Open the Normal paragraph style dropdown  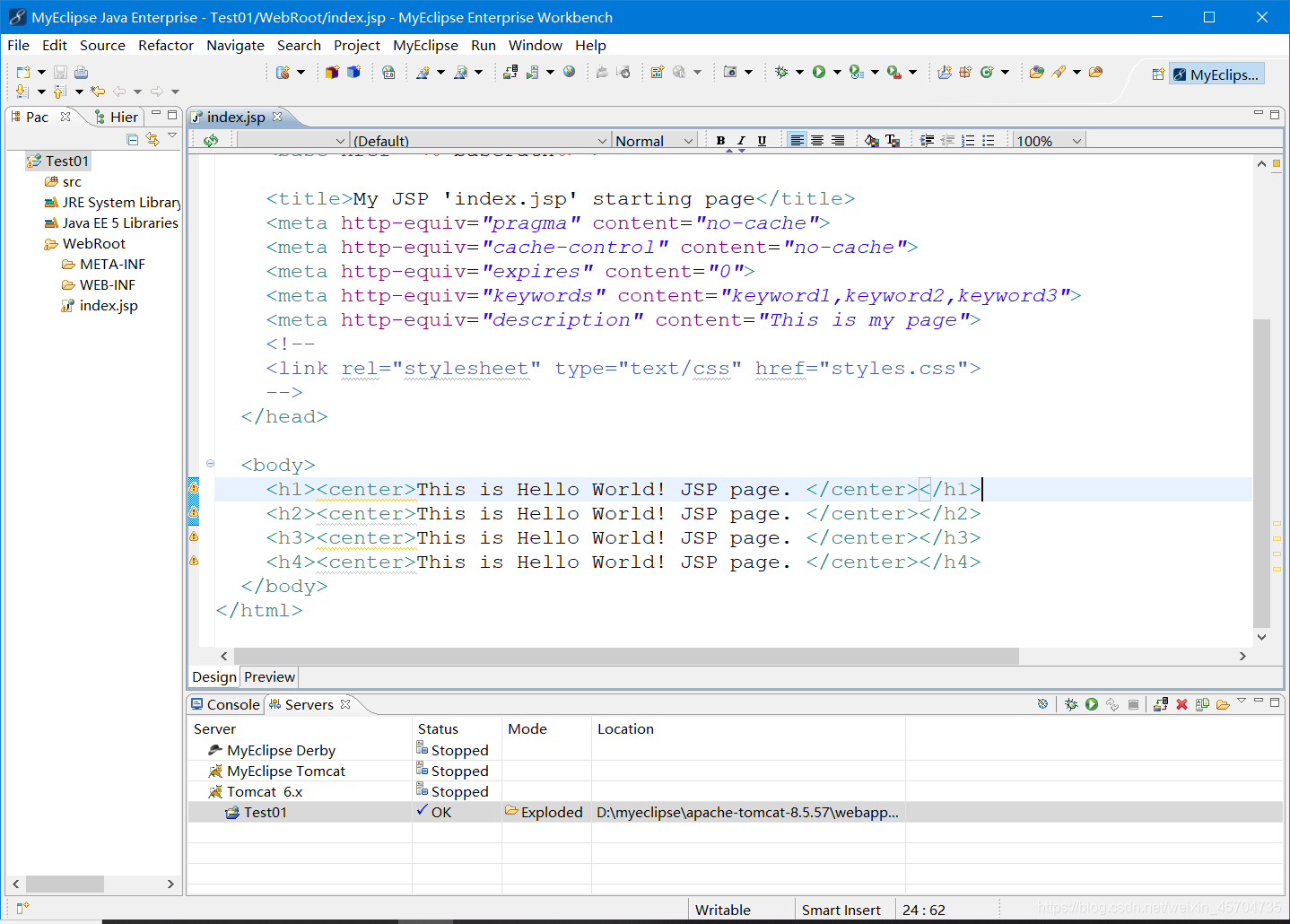point(655,141)
